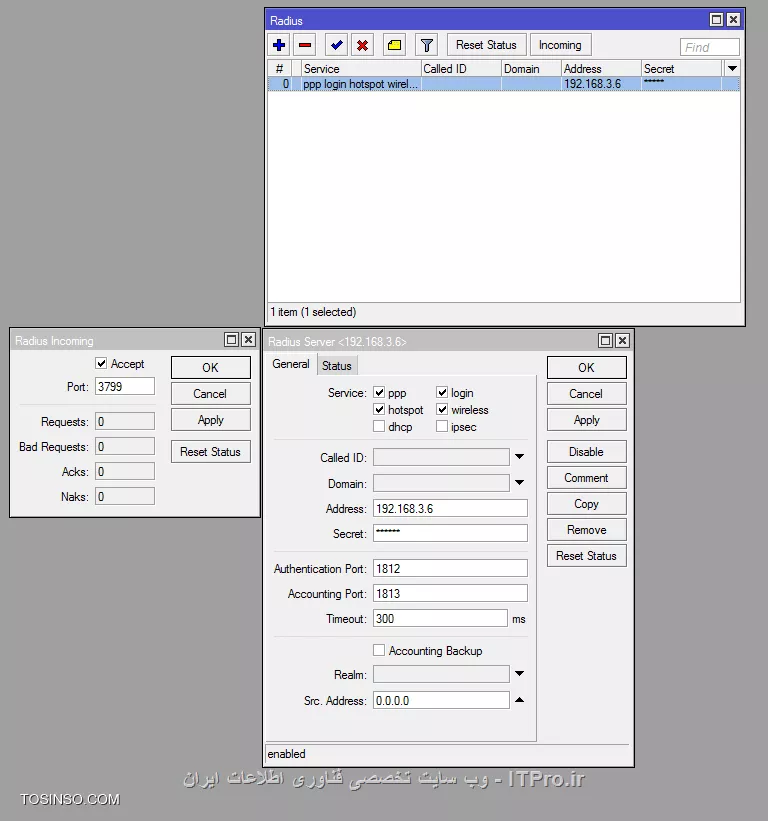This screenshot has width=768, height=821.
Task: Click OK in Radius Incoming window
Action: [x=210, y=368]
